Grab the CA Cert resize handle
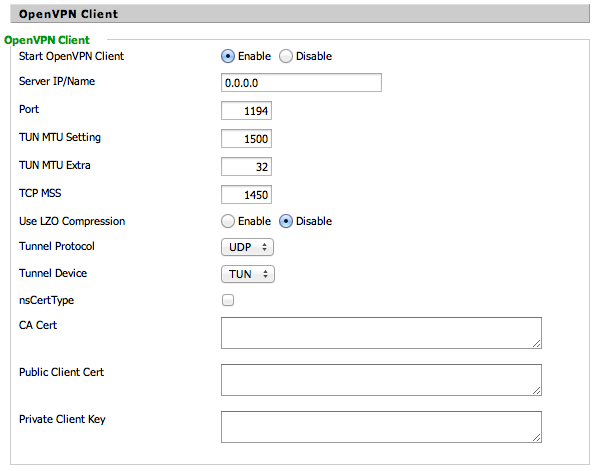 [x=537, y=344]
